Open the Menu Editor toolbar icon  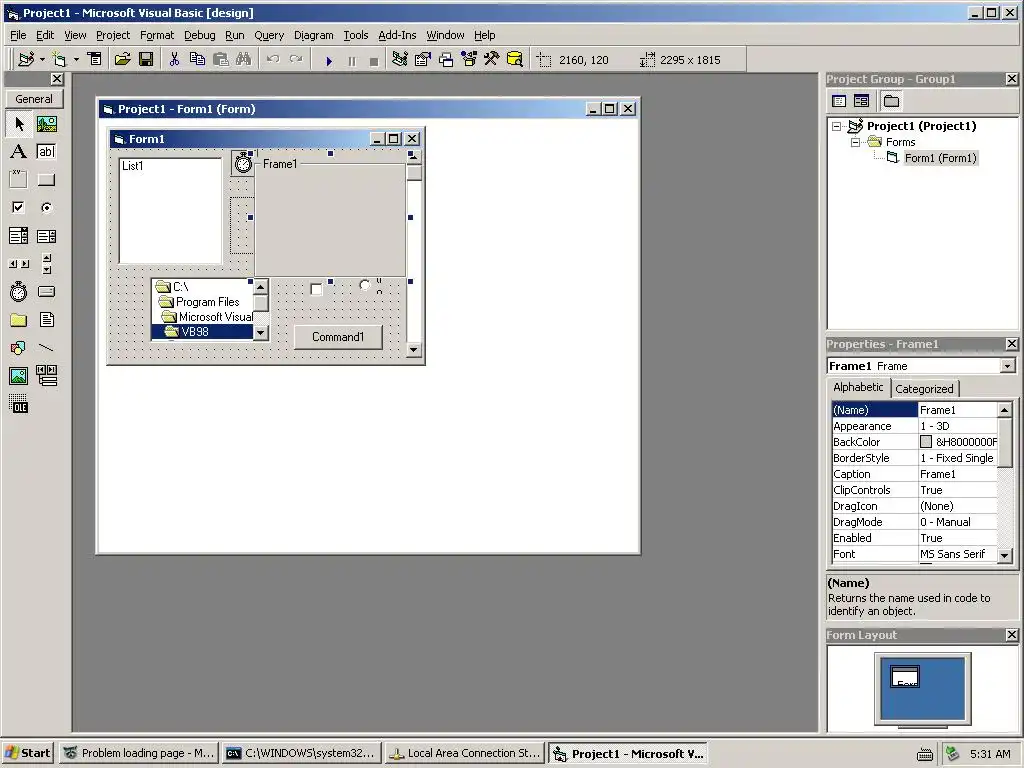[95, 59]
